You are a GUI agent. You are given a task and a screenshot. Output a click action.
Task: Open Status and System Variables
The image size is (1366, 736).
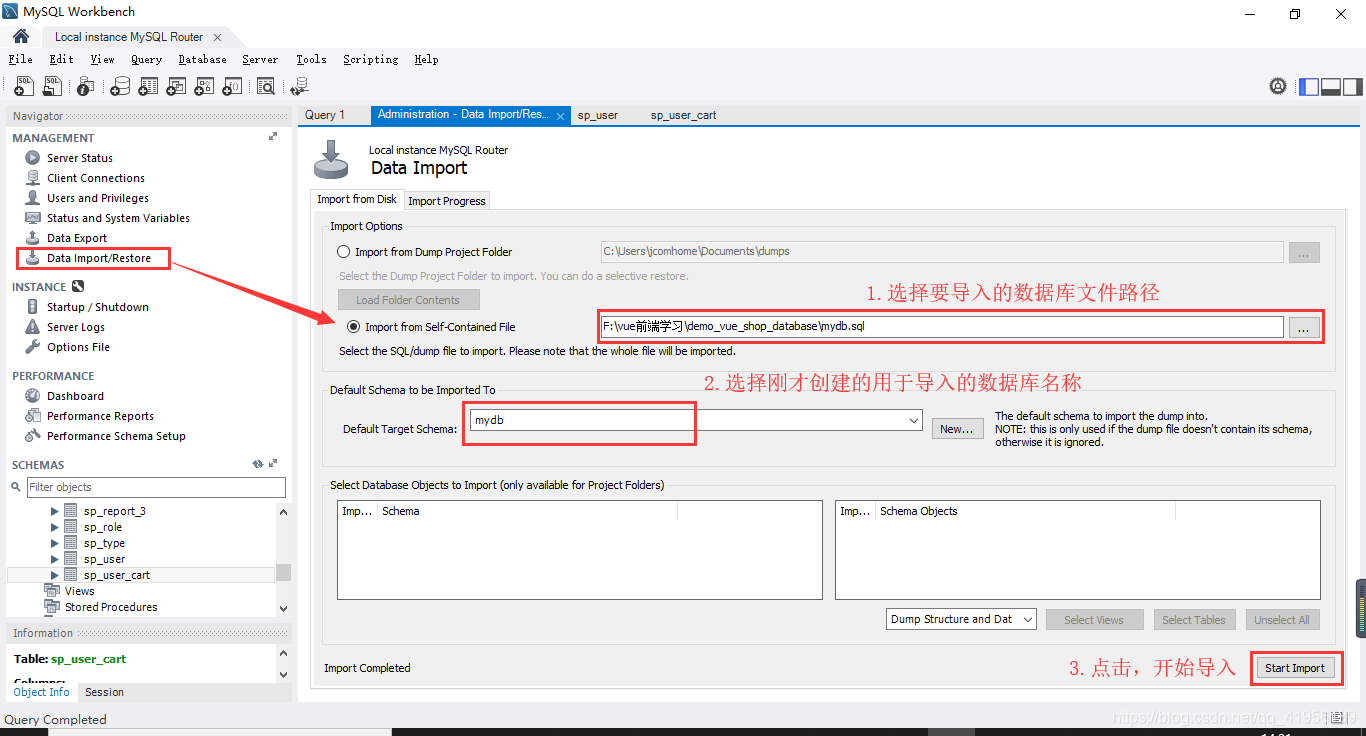click(117, 218)
